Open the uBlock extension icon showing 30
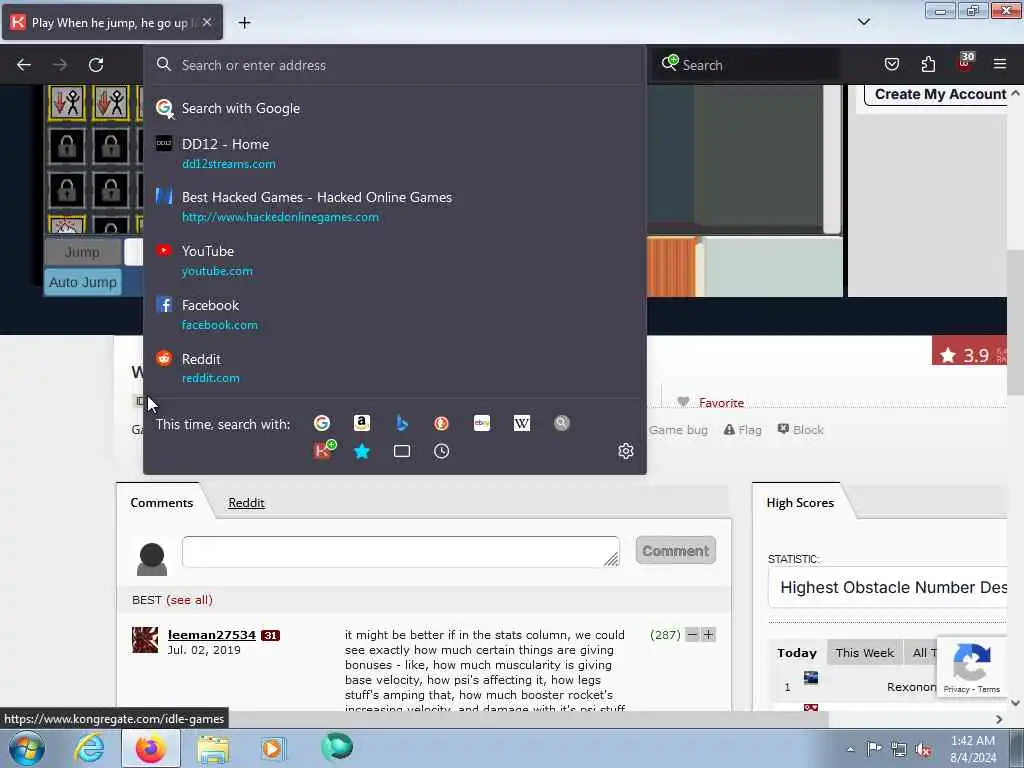This screenshot has width=1024, height=768. coord(965,63)
